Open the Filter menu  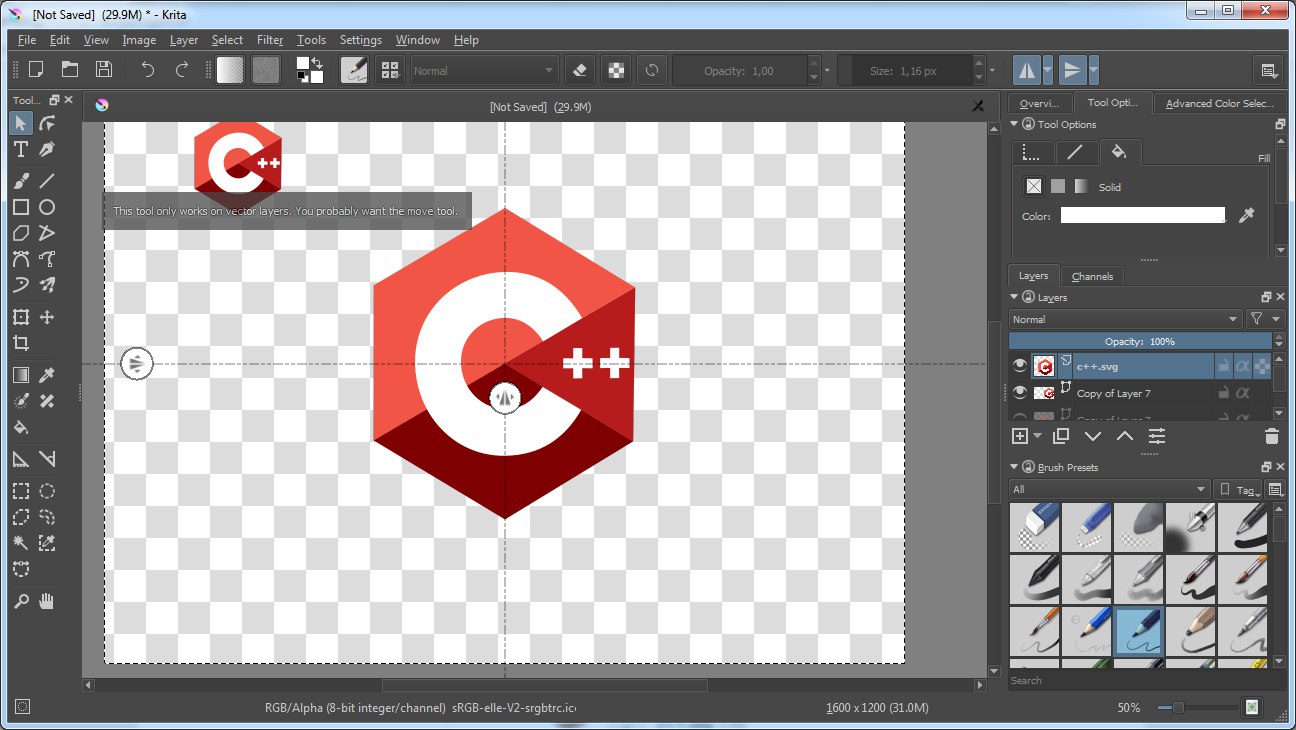pos(270,40)
